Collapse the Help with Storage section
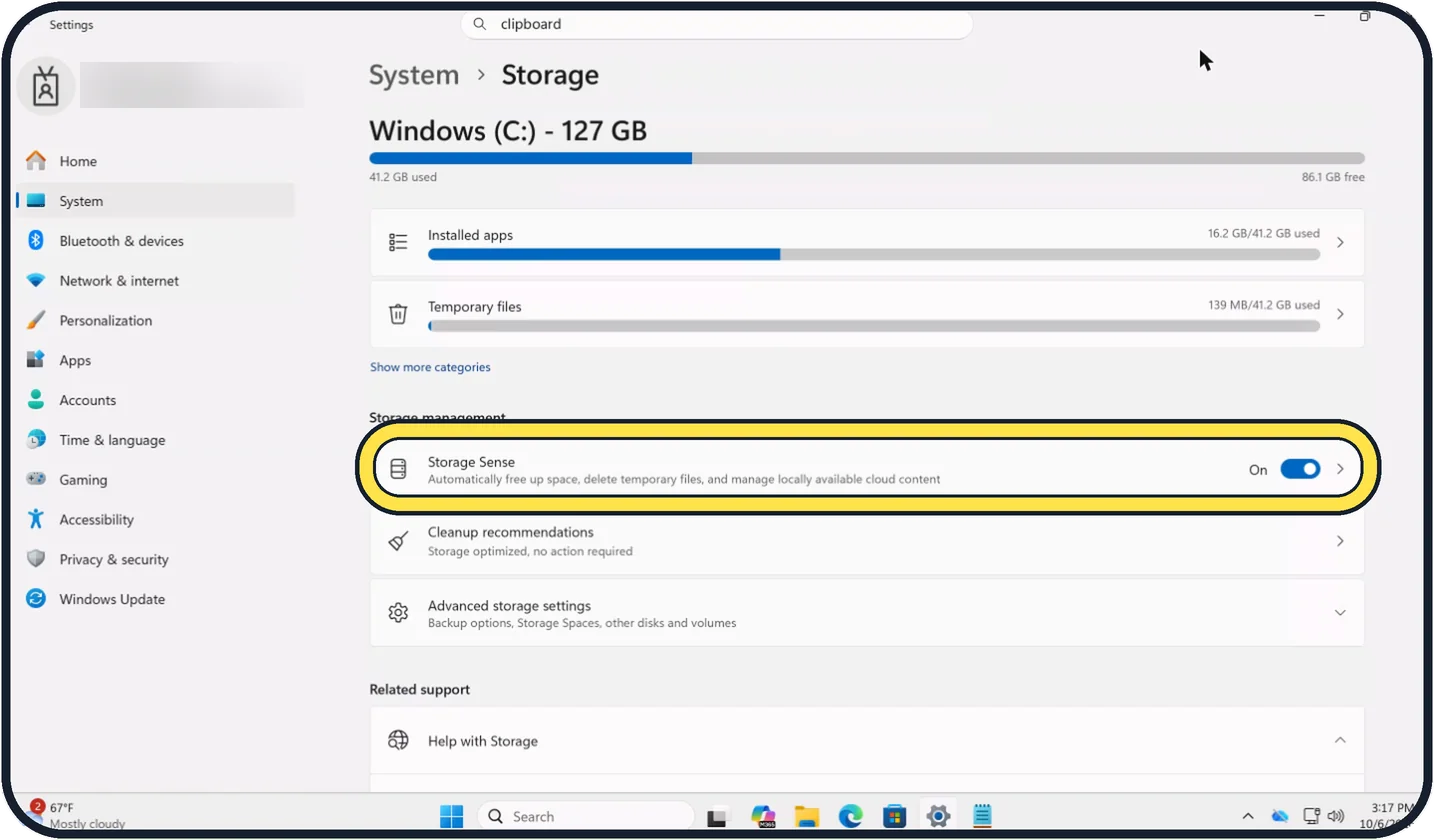 (1340, 740)
